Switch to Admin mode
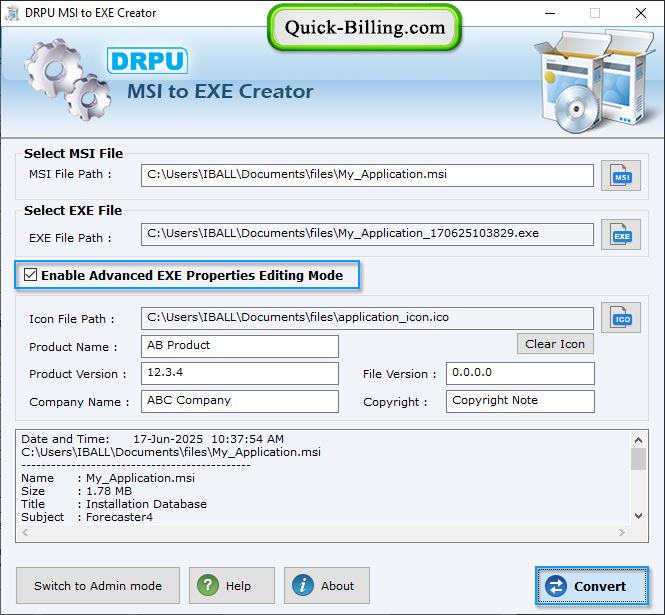 pos(97,586)
